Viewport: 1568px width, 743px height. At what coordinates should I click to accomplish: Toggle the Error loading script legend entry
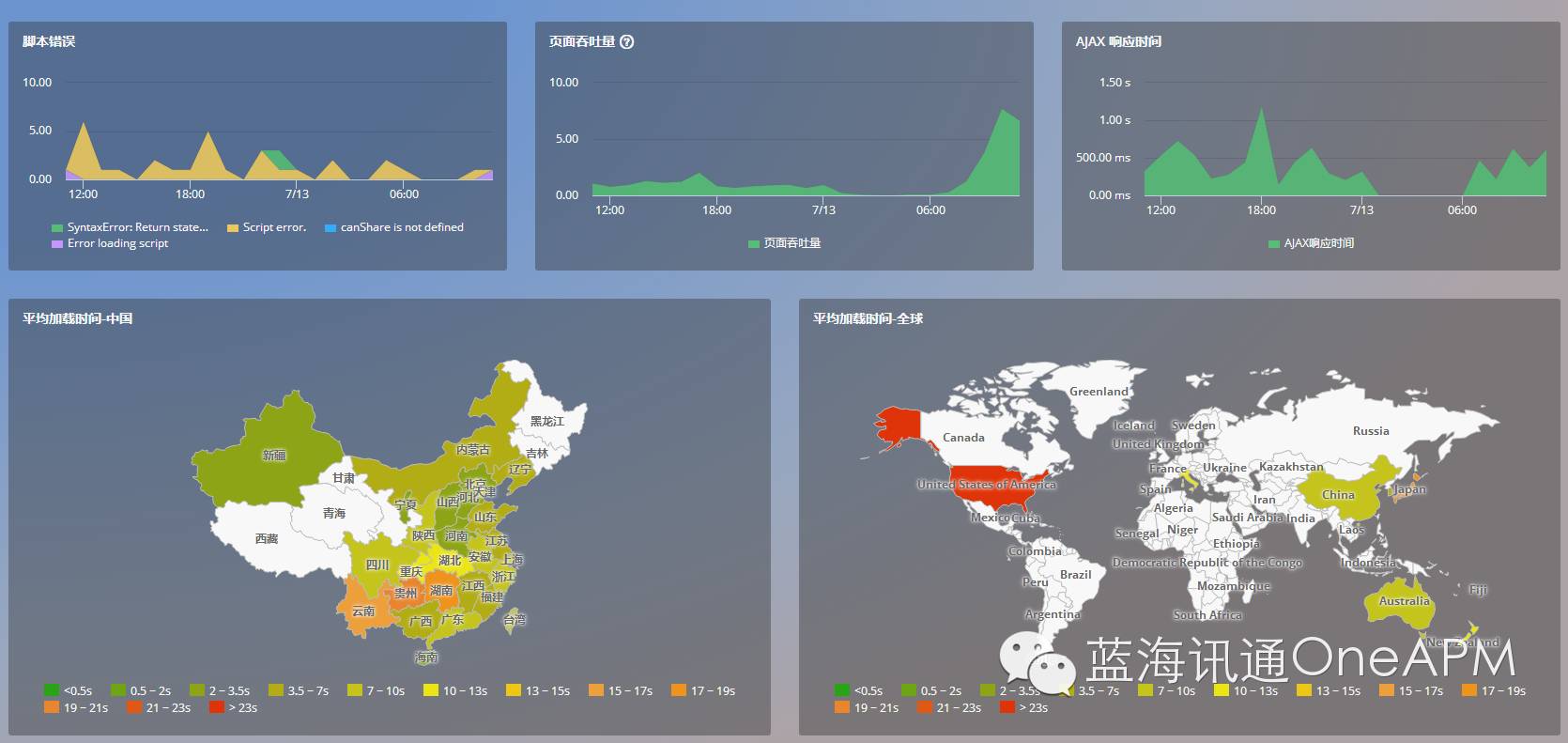click(110, 243)
